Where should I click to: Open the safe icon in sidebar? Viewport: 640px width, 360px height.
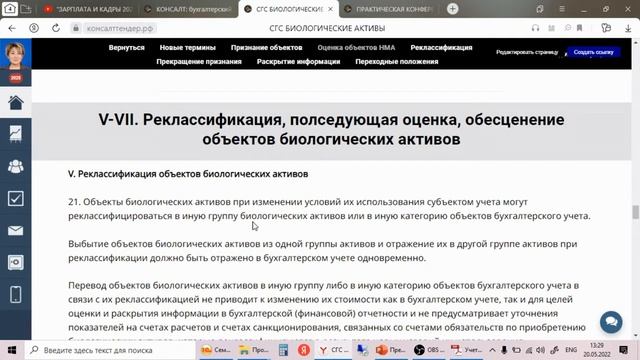[16, 262]
